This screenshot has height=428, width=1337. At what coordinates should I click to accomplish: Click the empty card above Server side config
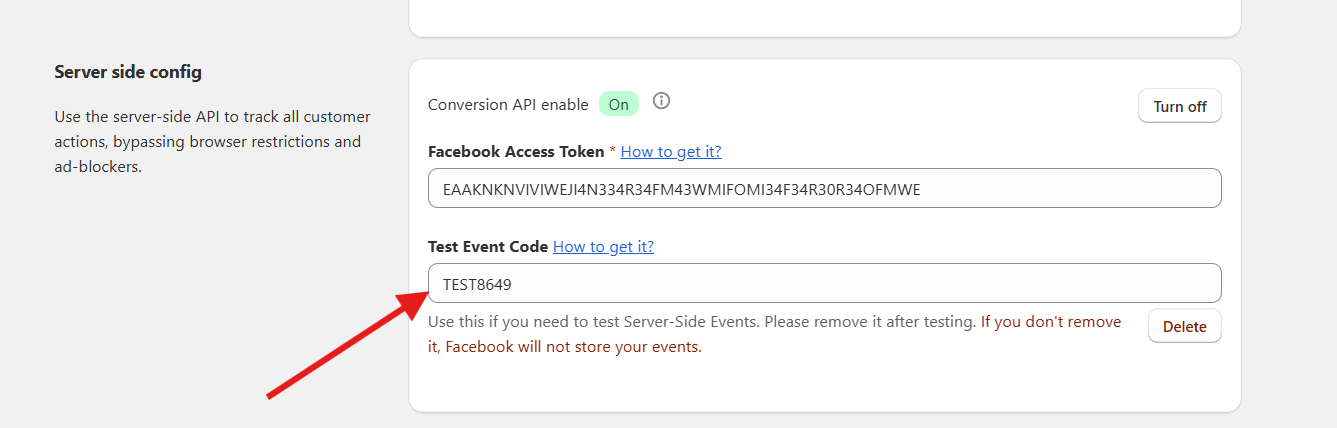coord(824,17)
